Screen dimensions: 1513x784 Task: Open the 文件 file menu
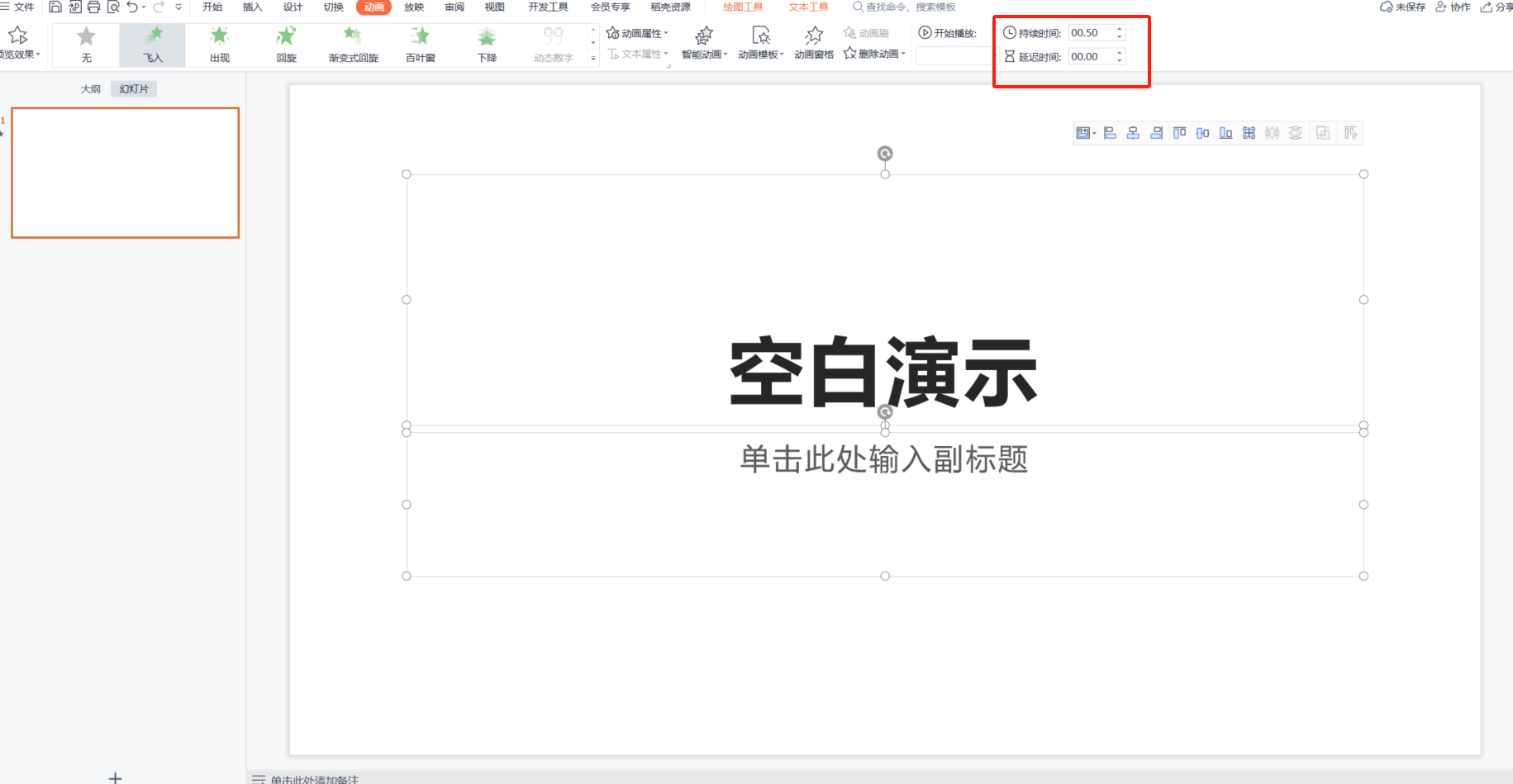[x=17, y=7]
